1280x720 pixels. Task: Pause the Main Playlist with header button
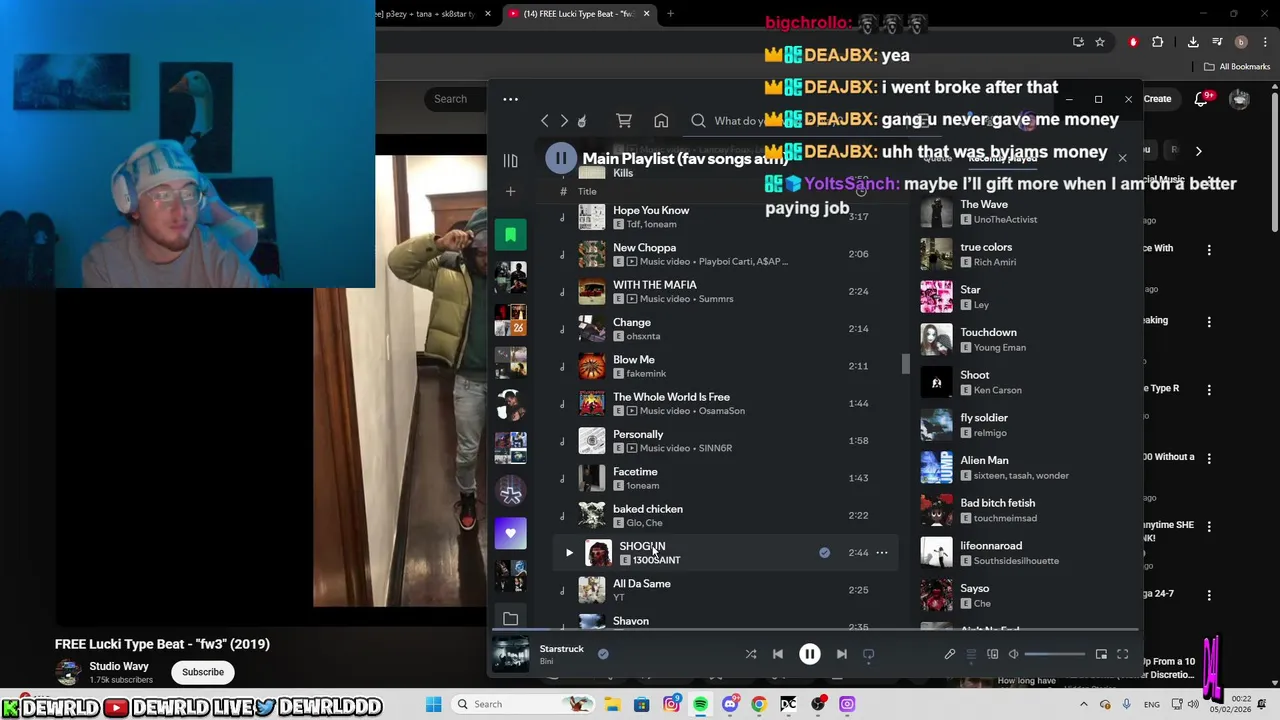(x=561, y=158)
